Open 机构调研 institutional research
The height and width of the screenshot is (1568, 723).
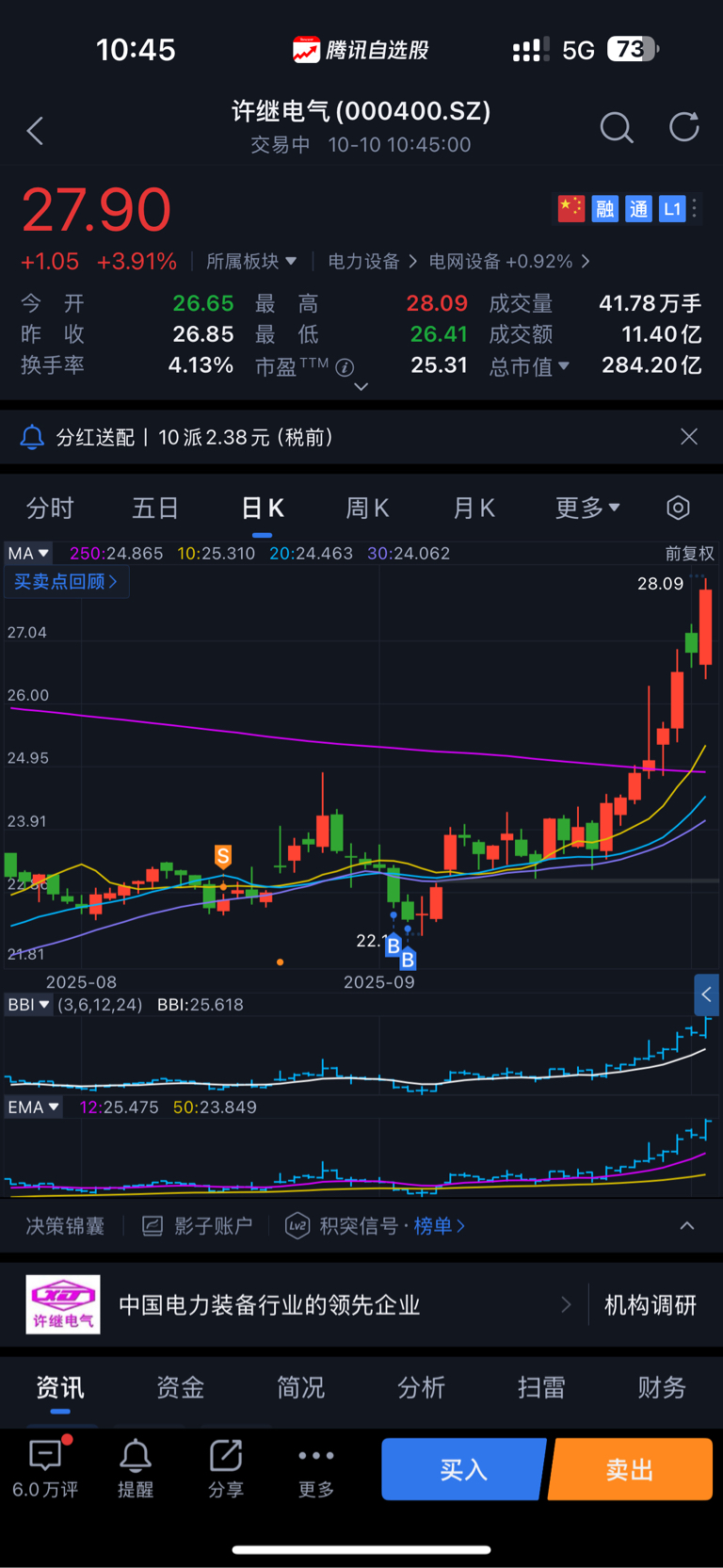click(651, 1304)
